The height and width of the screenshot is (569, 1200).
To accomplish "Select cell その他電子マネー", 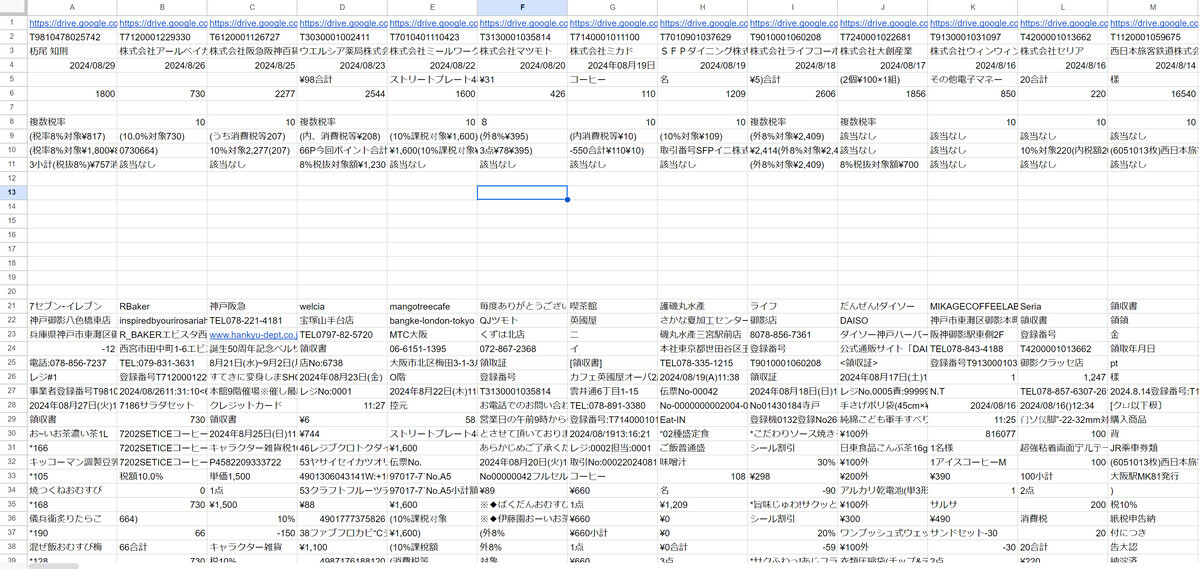I will coord(972,79).
